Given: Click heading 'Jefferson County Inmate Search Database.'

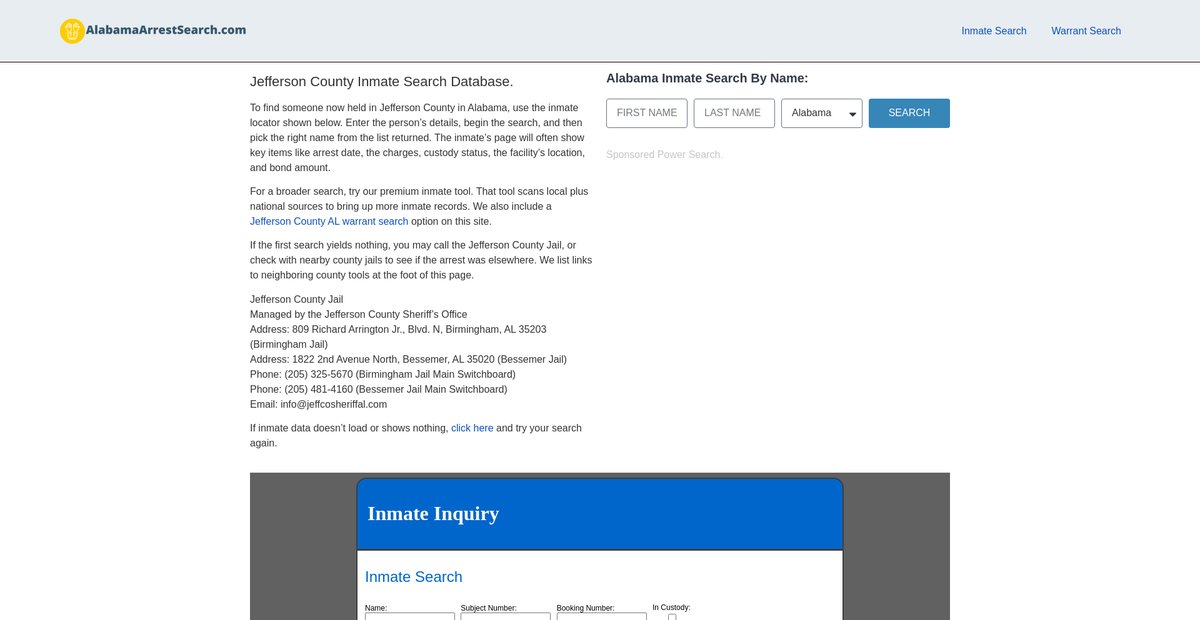Looking at the screenshot, I should coord(381,81).
